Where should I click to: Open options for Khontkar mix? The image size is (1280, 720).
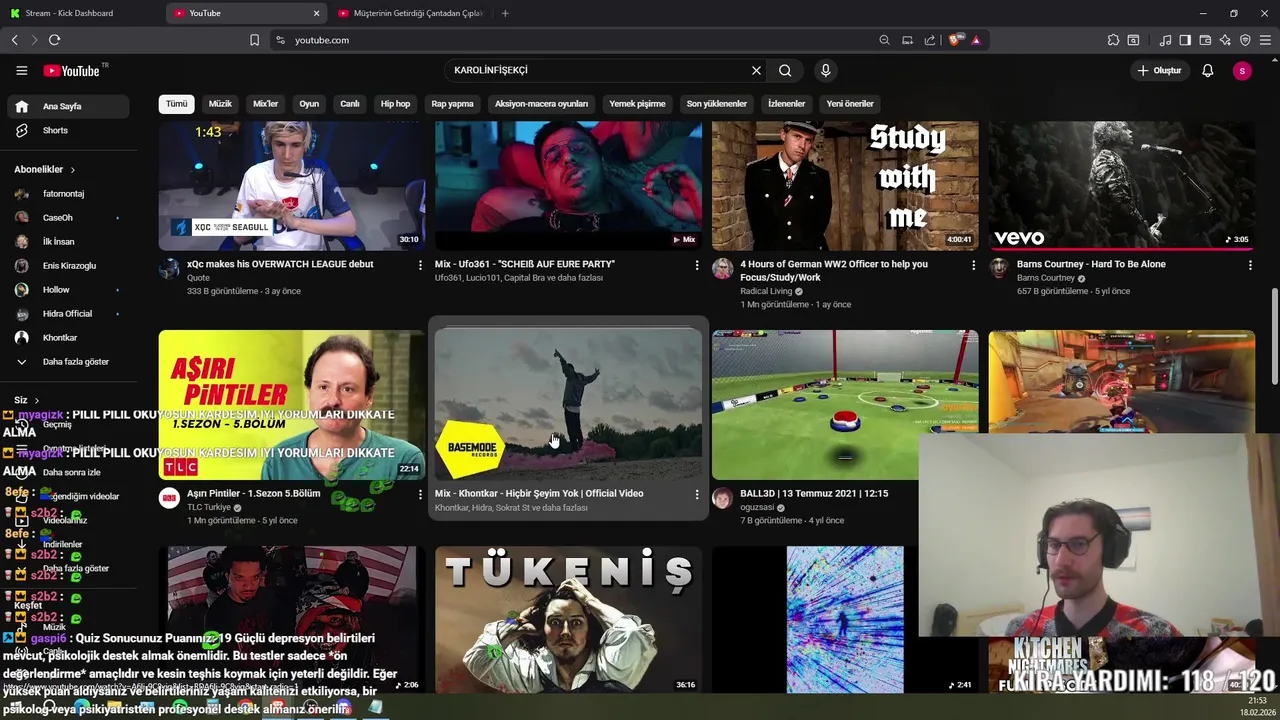click(697, 494)
